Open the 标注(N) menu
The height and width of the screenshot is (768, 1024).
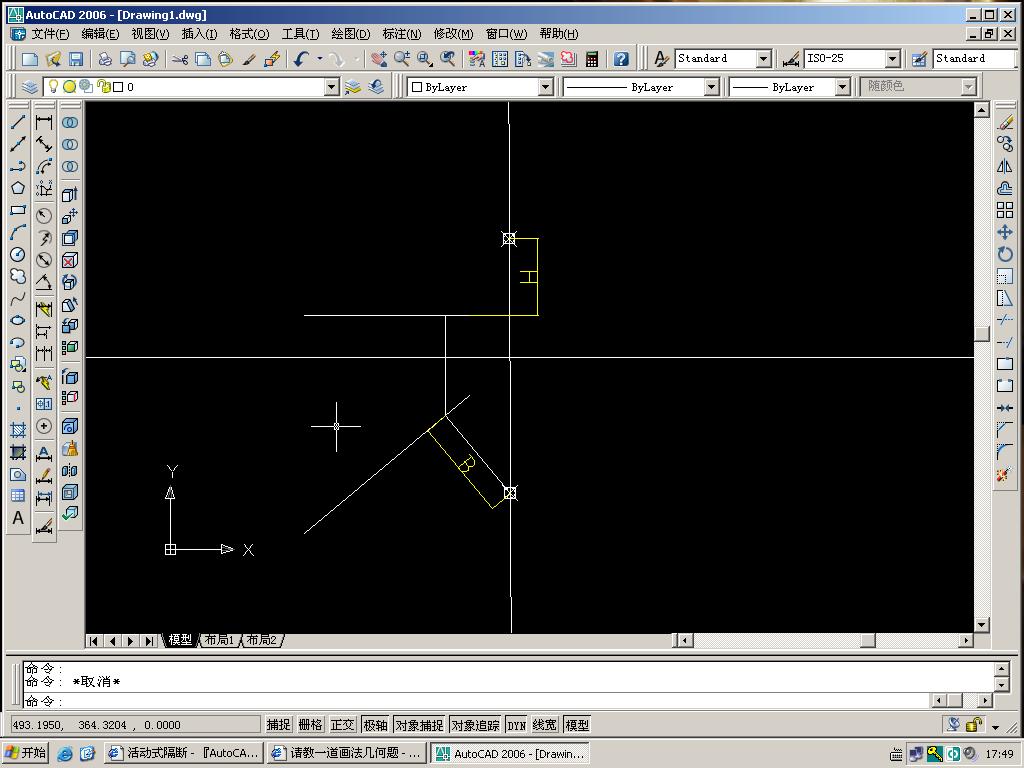coord(402,34)
